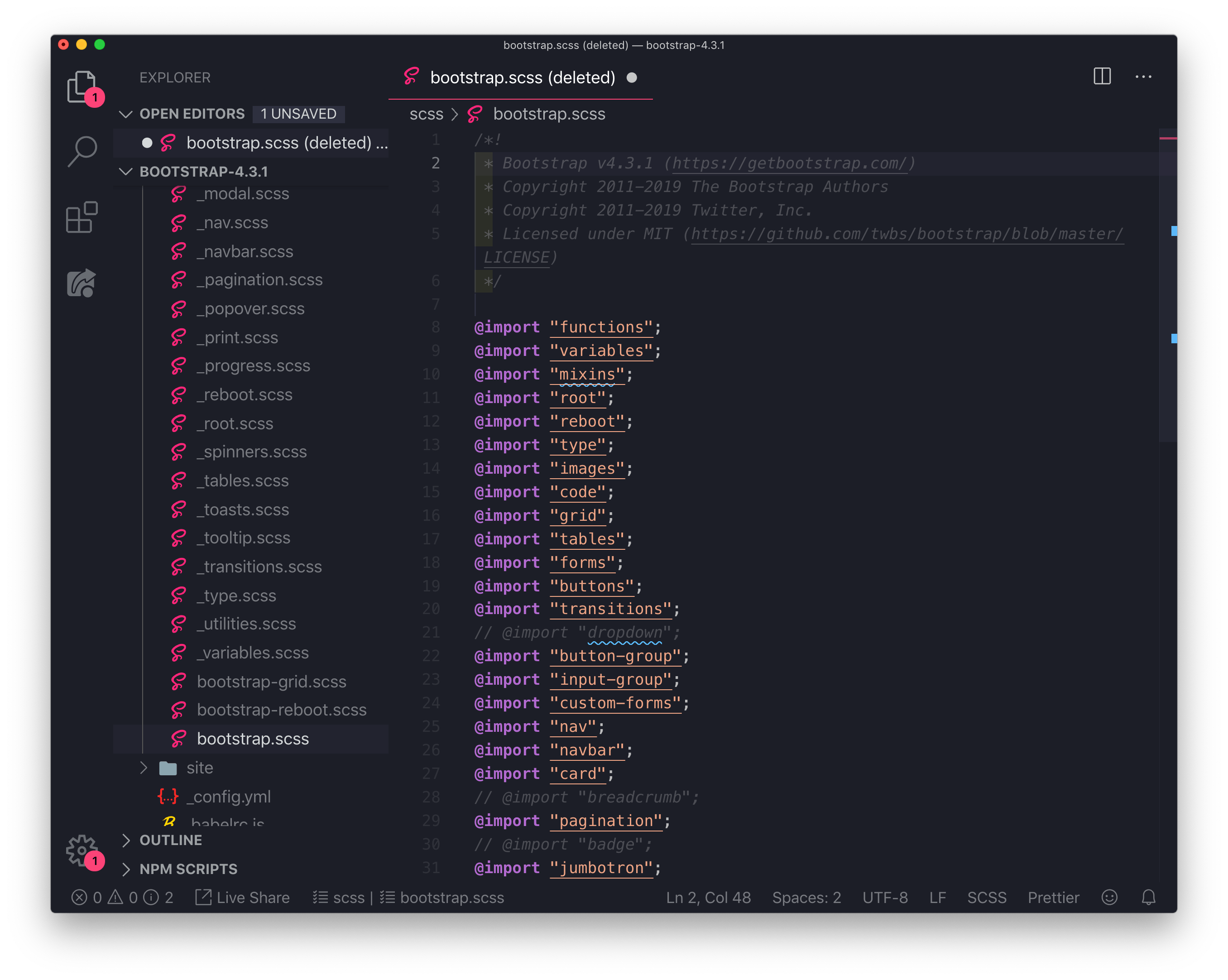Open the feedback smiley in the status bar
Image resolution: width=1228 pixels, height=980 pixels.
[1109, 898]
